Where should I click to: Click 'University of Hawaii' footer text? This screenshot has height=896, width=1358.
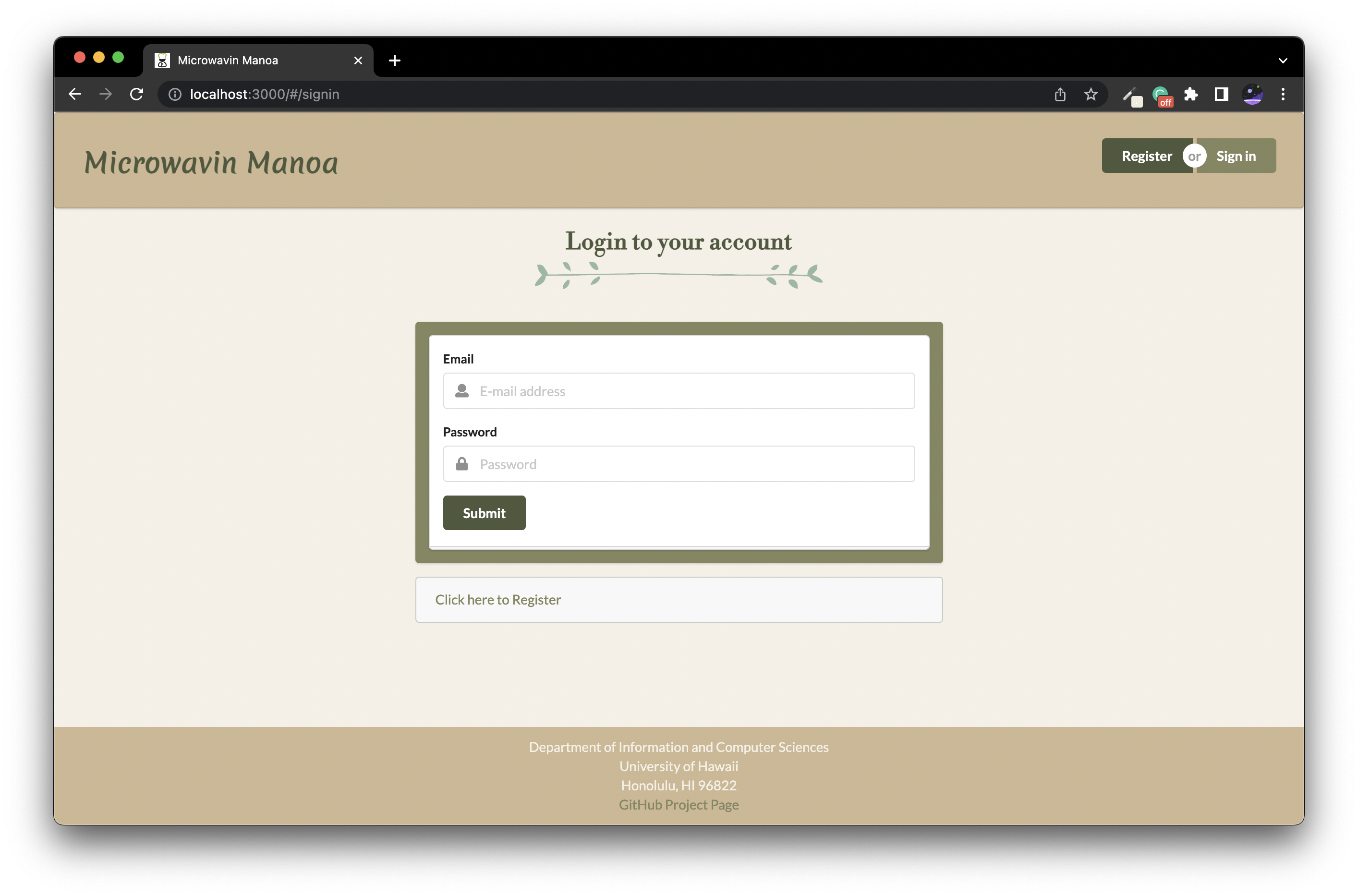(679, 766)
